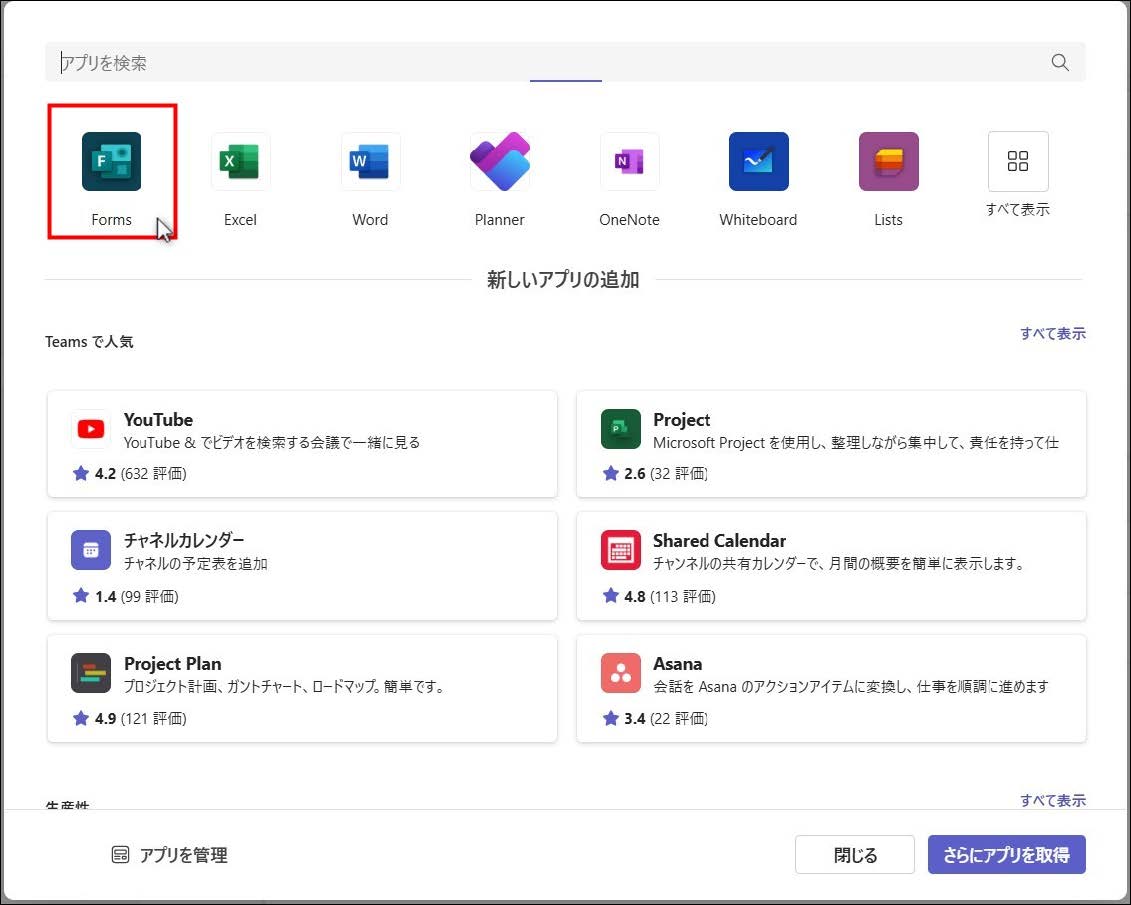Click the 4.9 (121 評価) rating text

coord(141,719)
